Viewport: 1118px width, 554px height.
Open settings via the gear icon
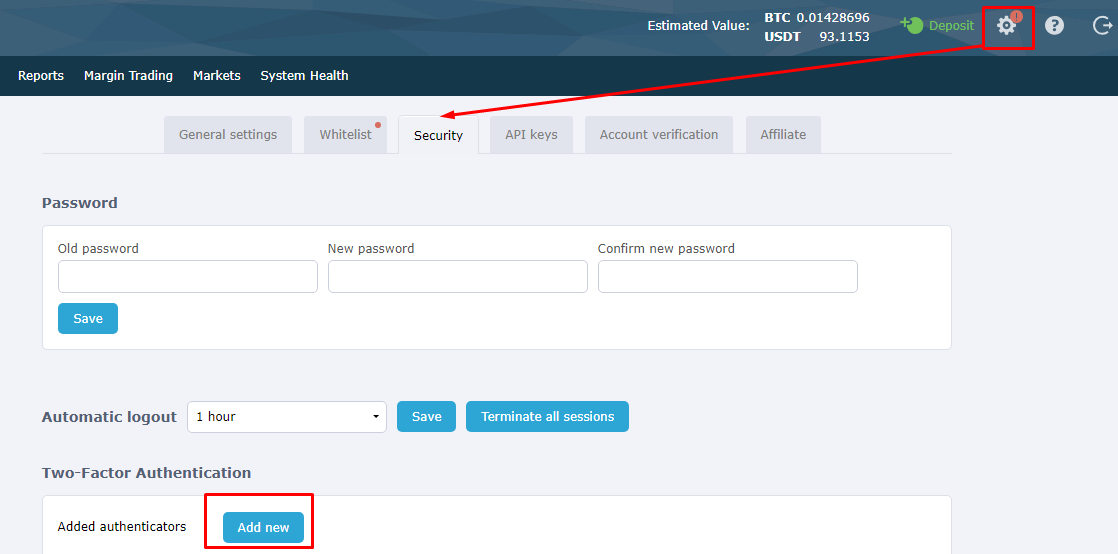1006,26
